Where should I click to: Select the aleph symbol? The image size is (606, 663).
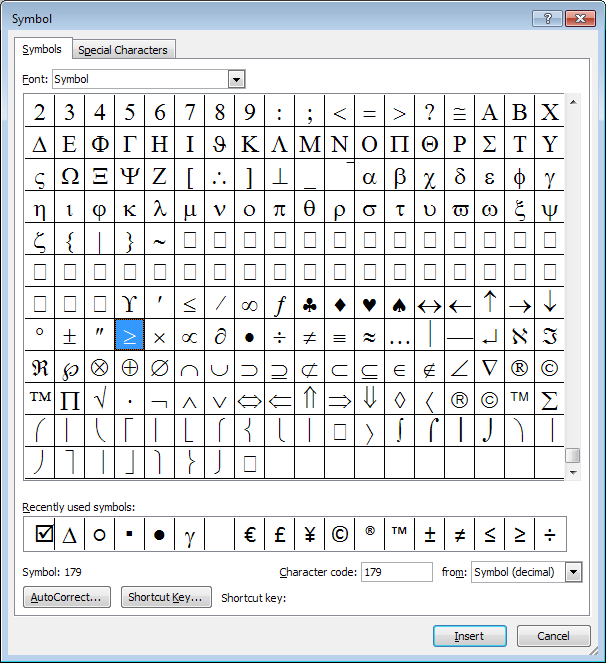click(x=520, y=335)
